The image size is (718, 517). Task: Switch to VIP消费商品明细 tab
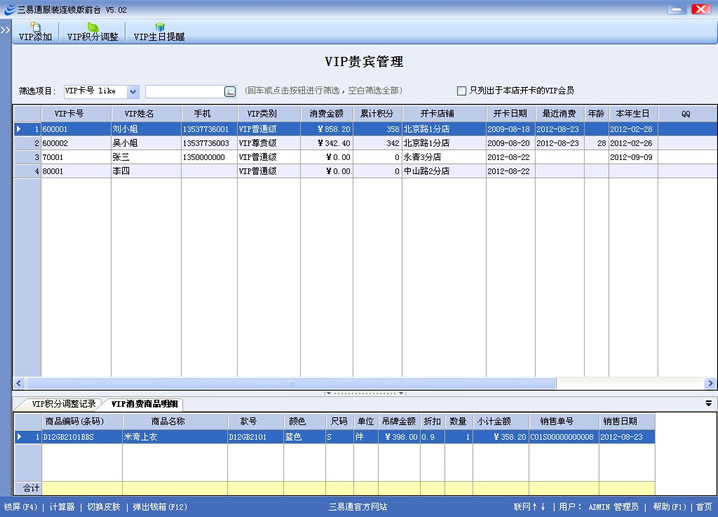(x=144, y=404)
